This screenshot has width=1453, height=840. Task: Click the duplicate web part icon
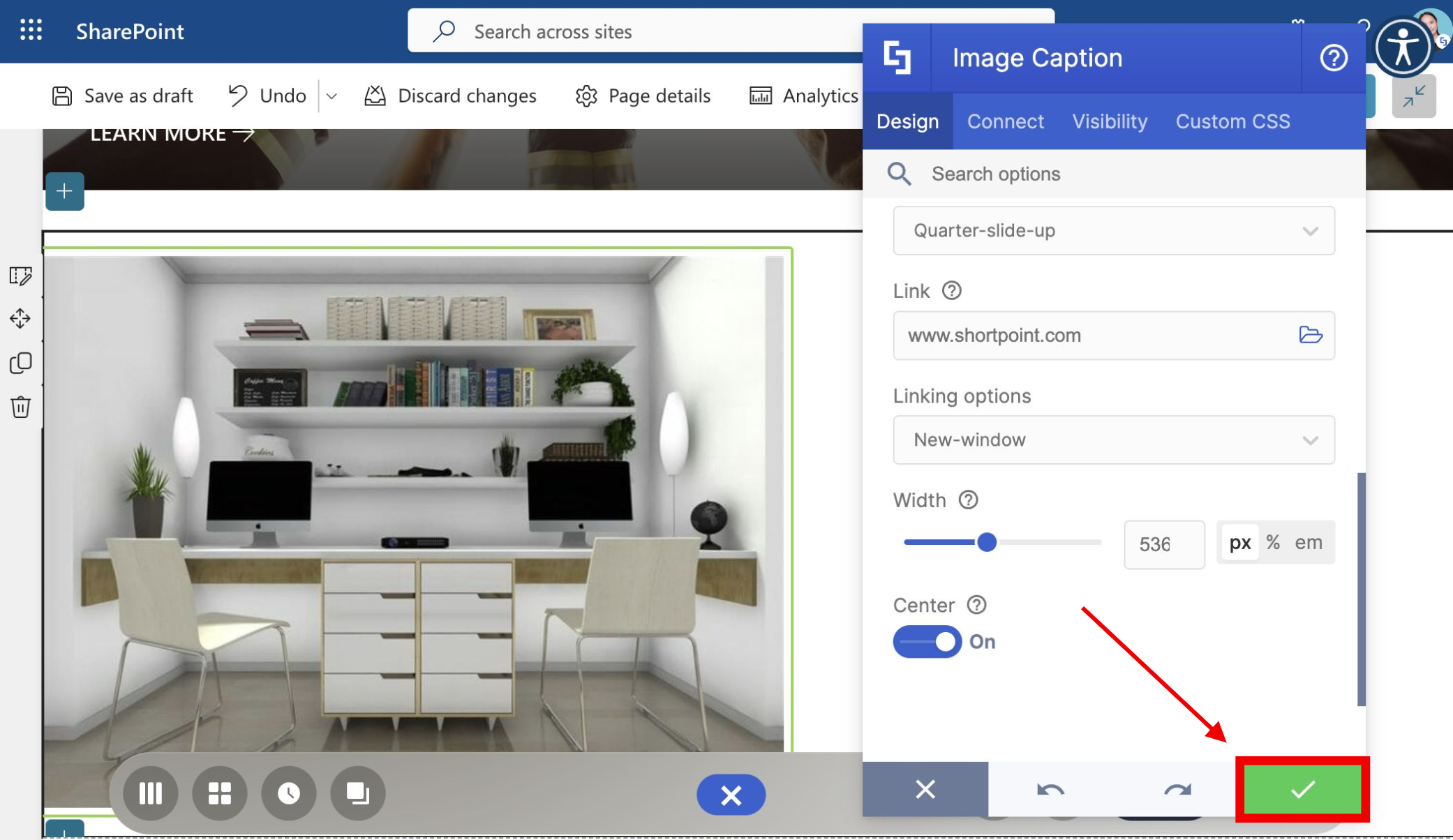(21, 363)
